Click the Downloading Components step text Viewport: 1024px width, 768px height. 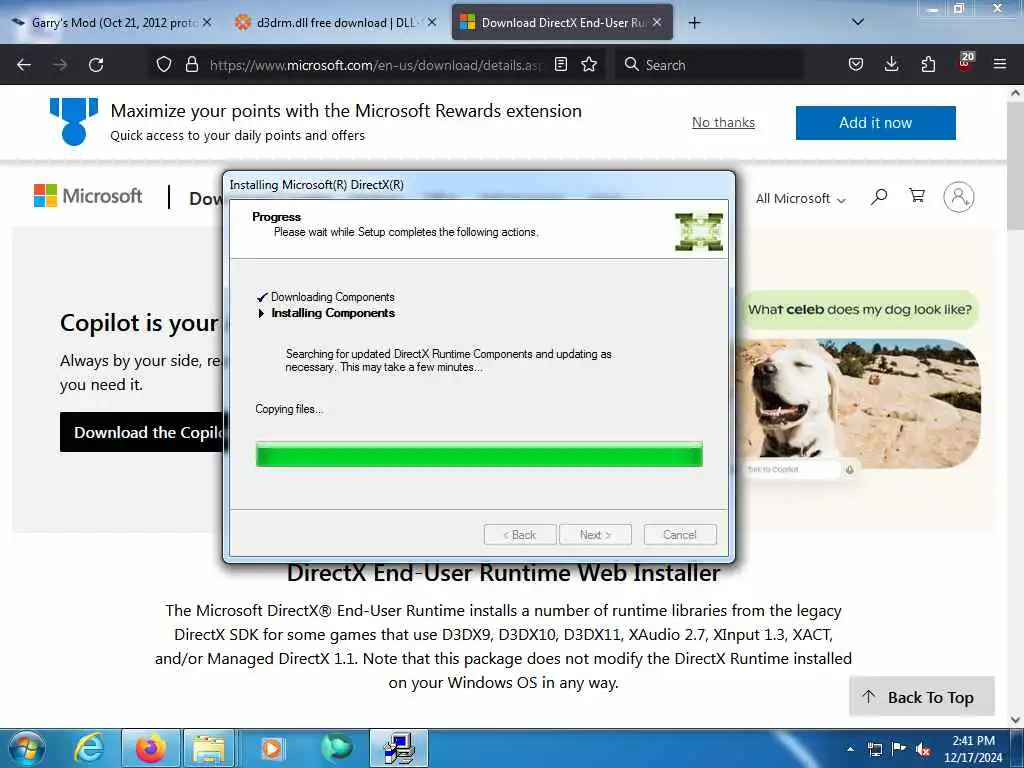[332, 297]
